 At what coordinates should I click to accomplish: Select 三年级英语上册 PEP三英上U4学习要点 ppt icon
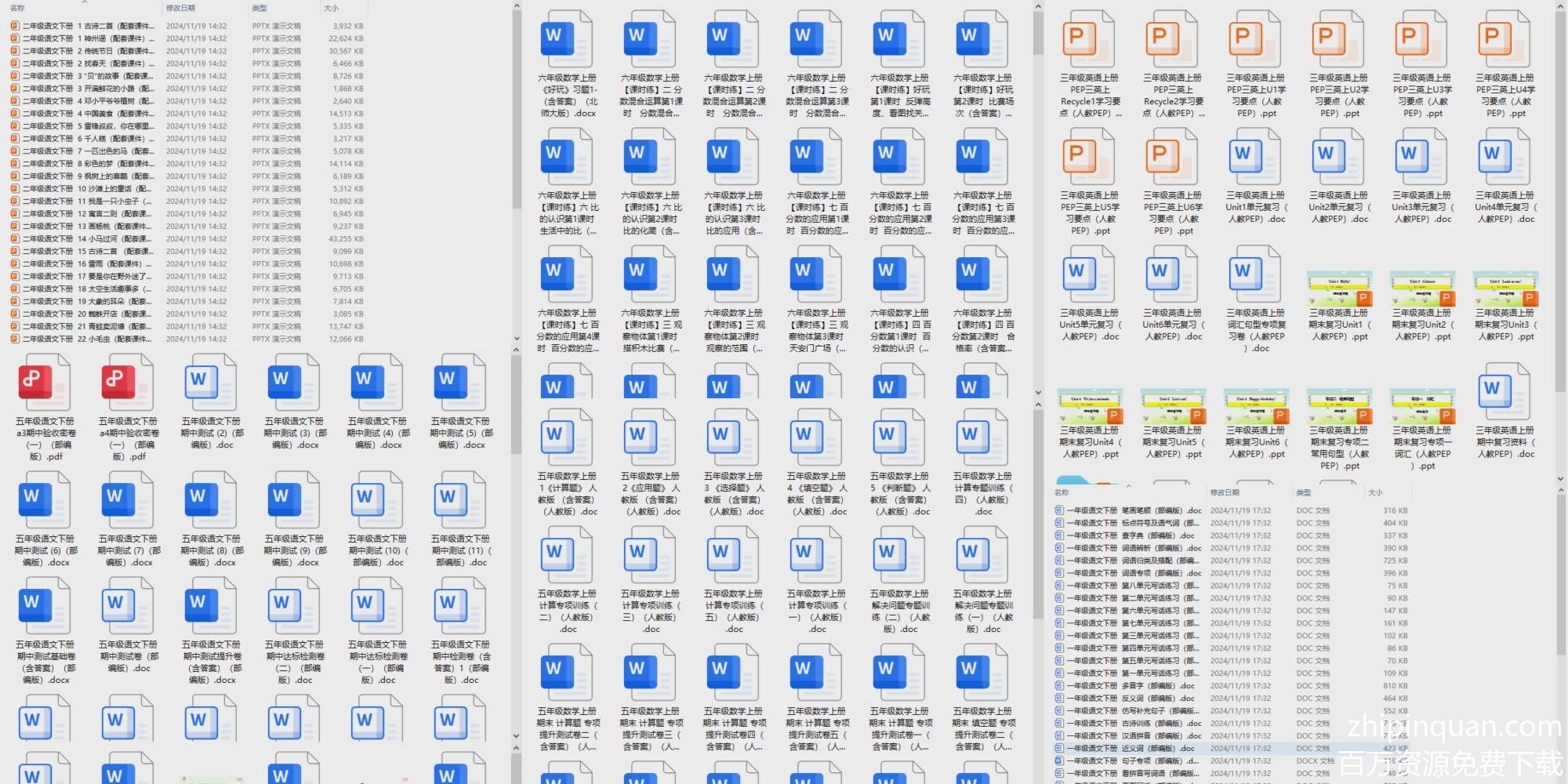[1504, 38]
